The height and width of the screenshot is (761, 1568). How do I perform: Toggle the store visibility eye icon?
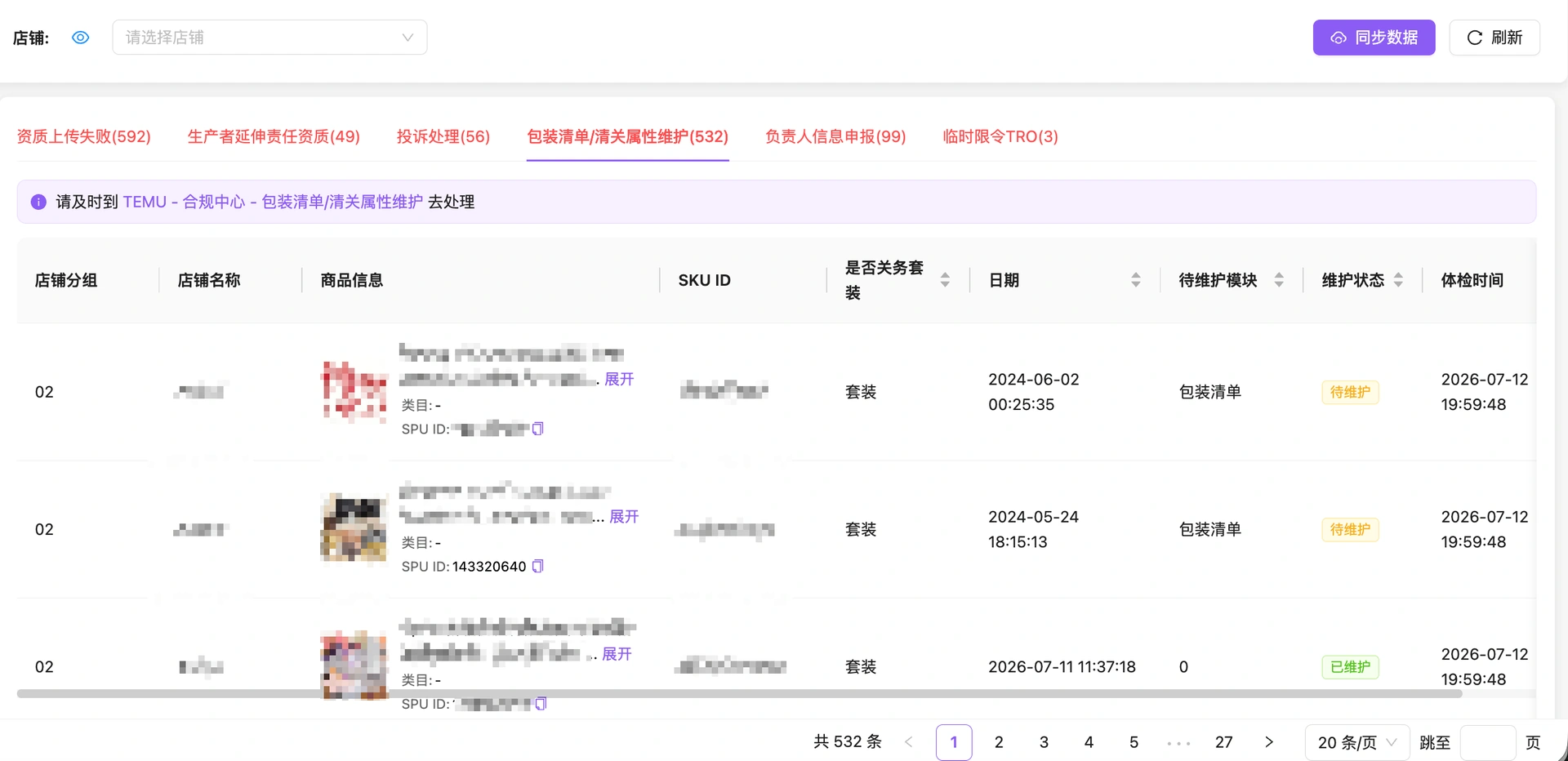[80, 38]
